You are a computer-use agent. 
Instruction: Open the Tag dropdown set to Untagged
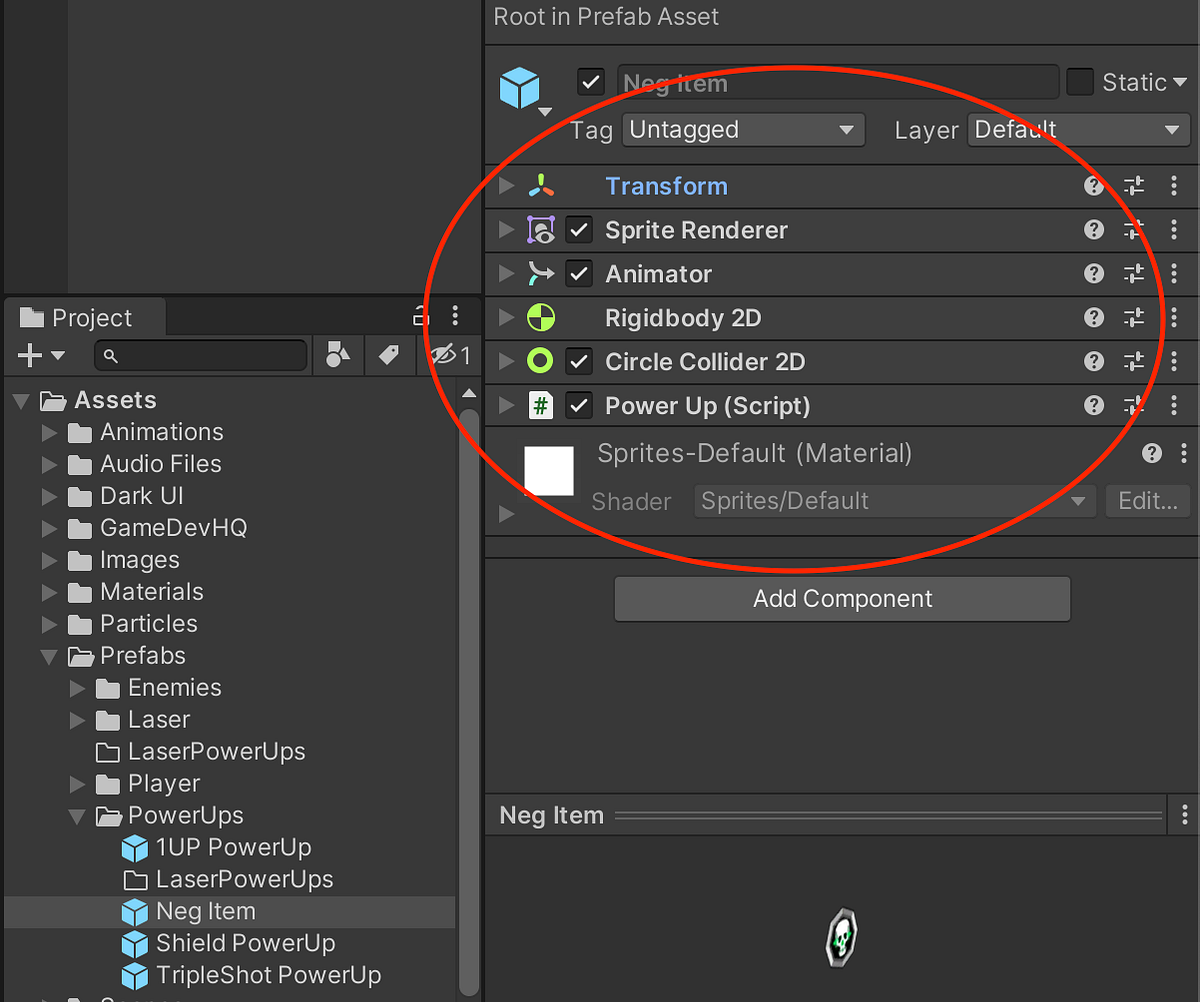click(743, 129)
